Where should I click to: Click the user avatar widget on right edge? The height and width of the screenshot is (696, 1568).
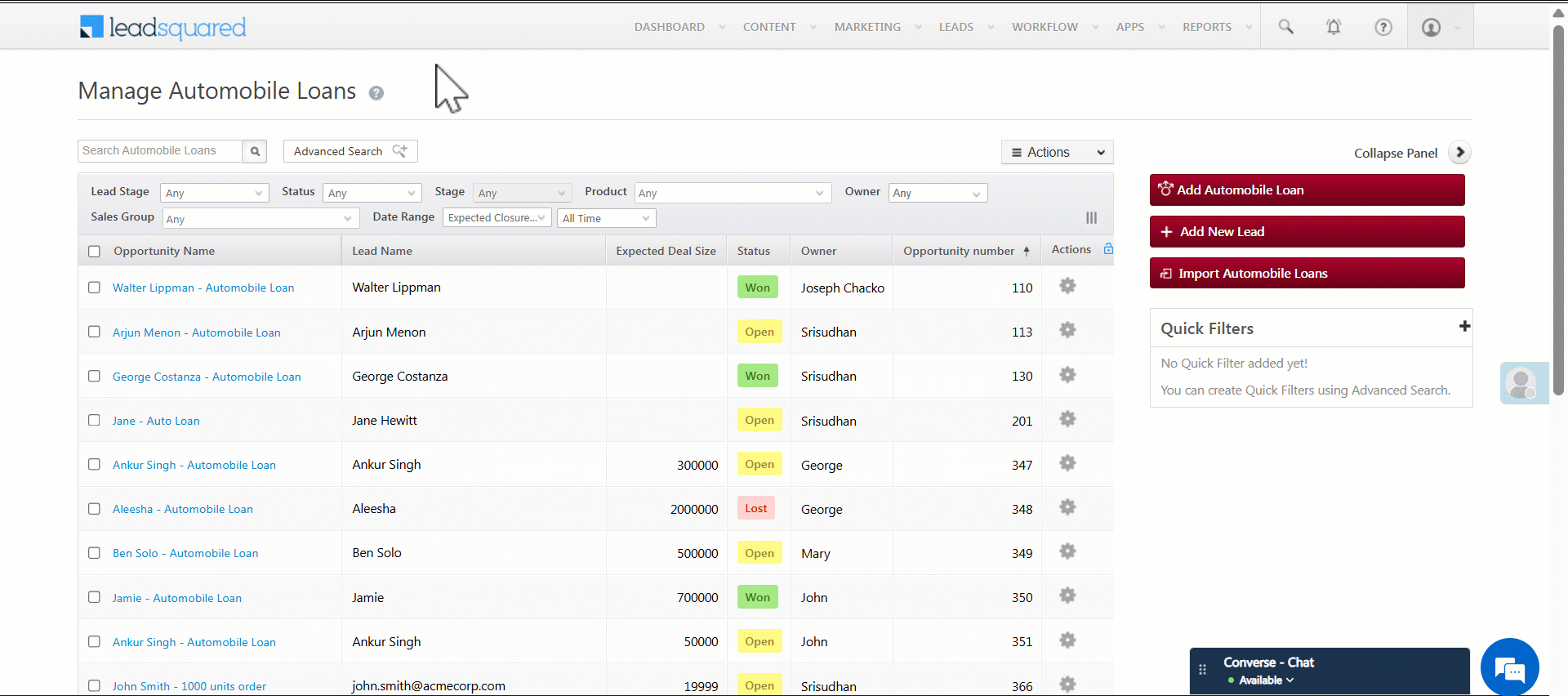tap(1524, 383)
